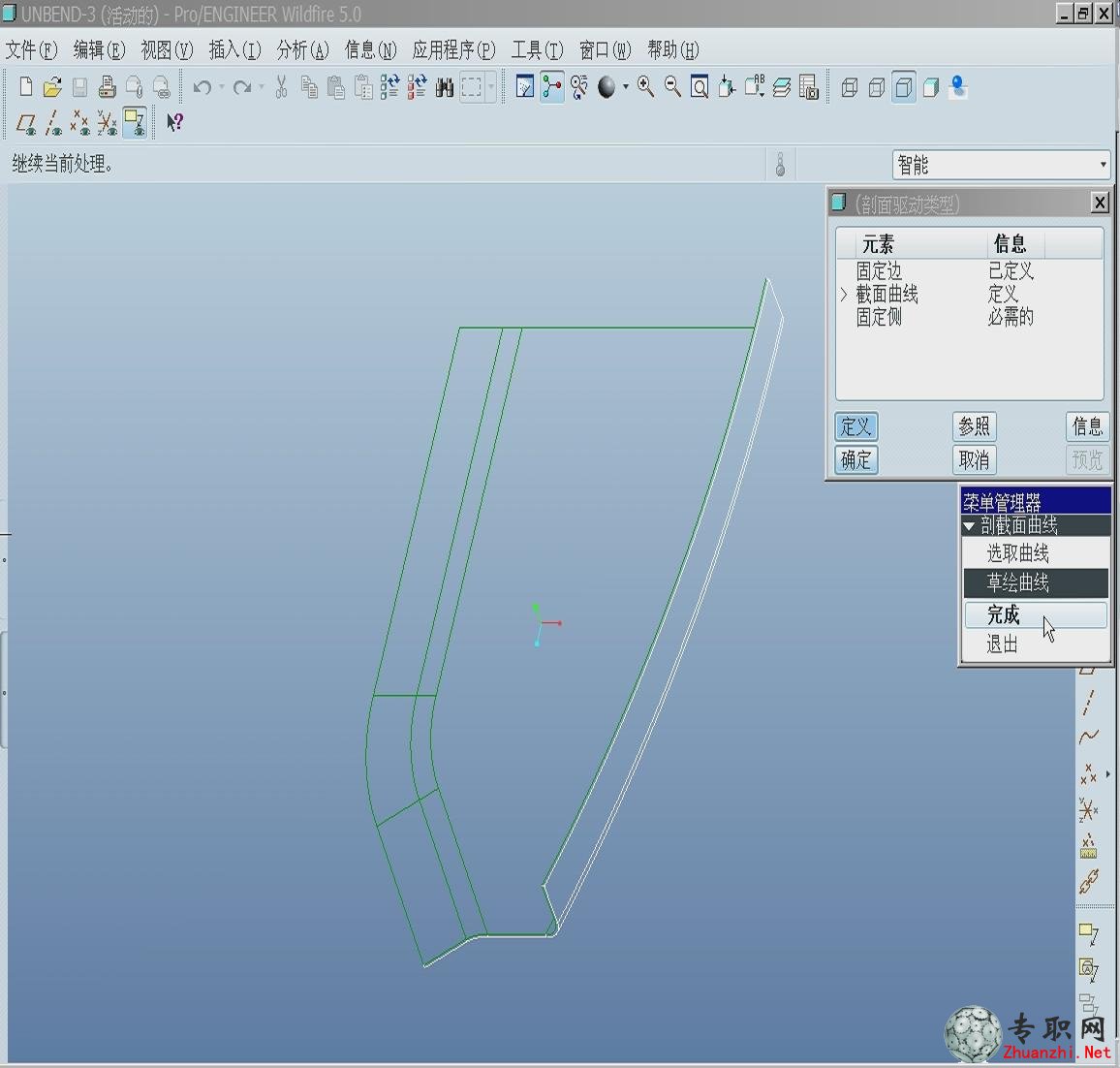Click 完成 in the menu manager
This screenshot has height=1068, width=1120.
pyautogui.click(x=1036, y=614)
